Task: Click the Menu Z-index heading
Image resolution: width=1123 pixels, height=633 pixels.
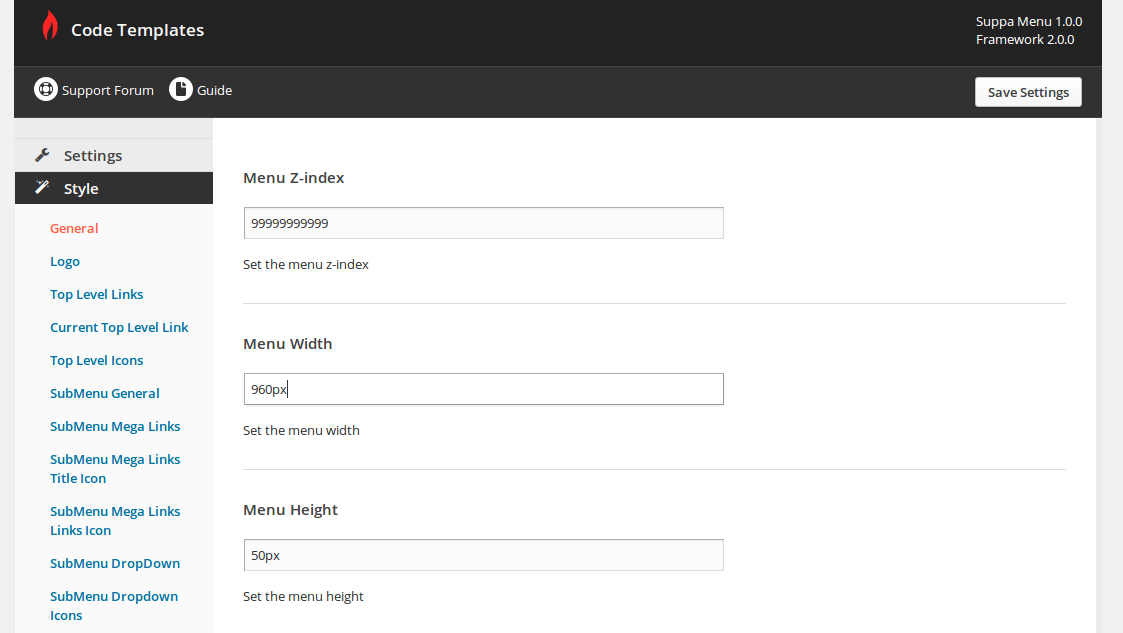Action: pos(294,178)
